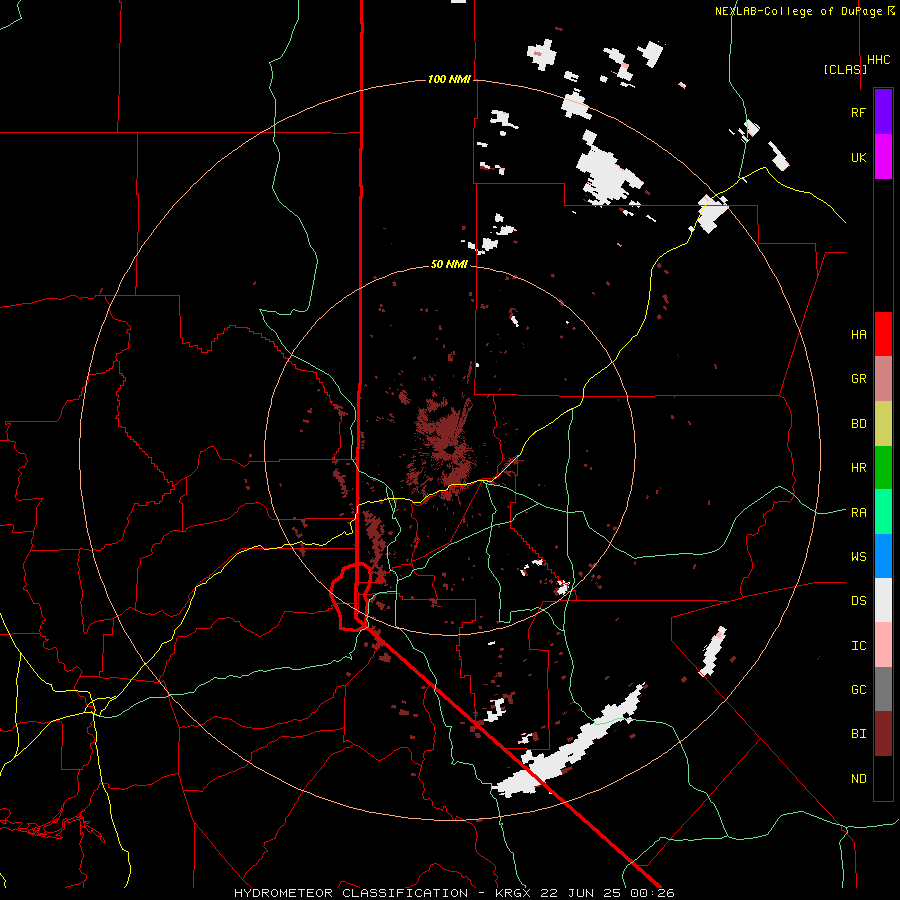900x900 pixels.
Task: Click the GC gray legend swatch
Action: (x=883, y=689)
